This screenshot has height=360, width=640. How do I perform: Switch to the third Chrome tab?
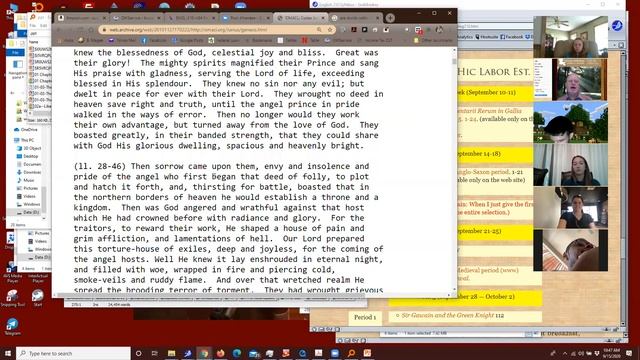click(191, 18)
